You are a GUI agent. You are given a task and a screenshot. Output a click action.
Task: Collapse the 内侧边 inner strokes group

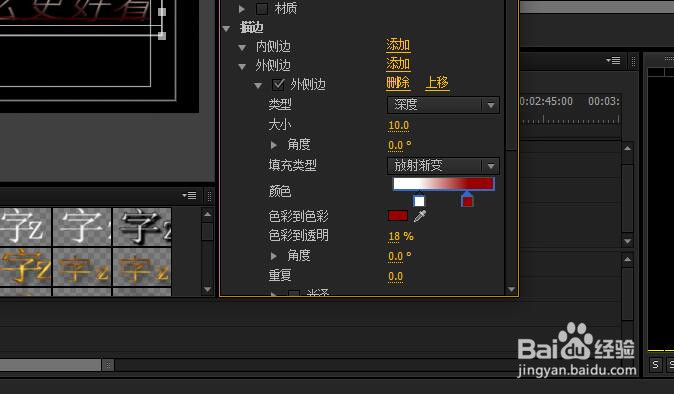(242, 47)
